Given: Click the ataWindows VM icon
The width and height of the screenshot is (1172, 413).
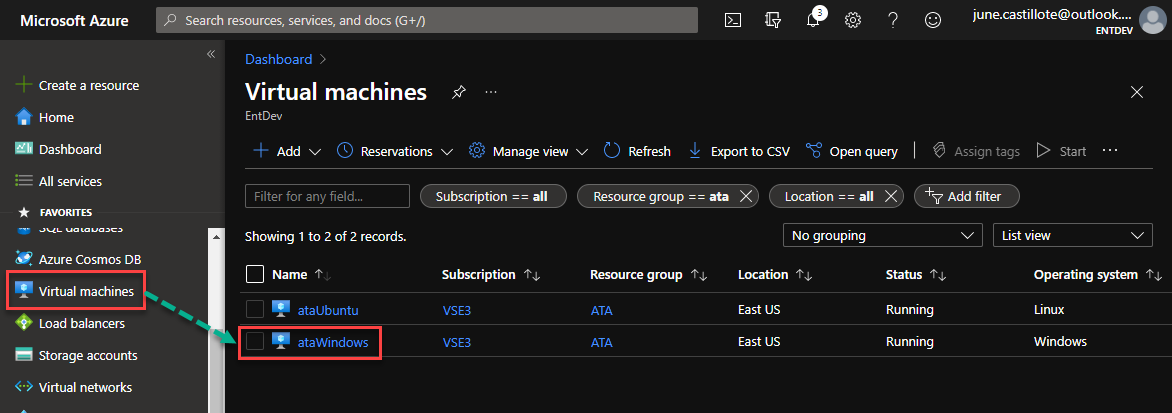Looking at the screenshot, I should click(281, 342).
